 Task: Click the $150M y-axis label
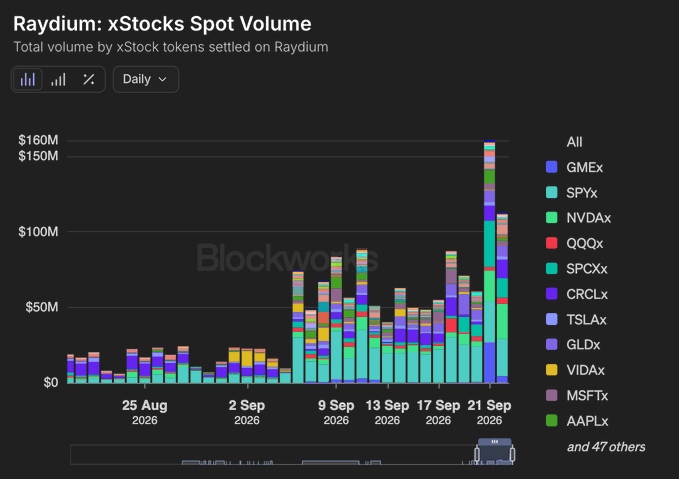[x=38, y=156]
